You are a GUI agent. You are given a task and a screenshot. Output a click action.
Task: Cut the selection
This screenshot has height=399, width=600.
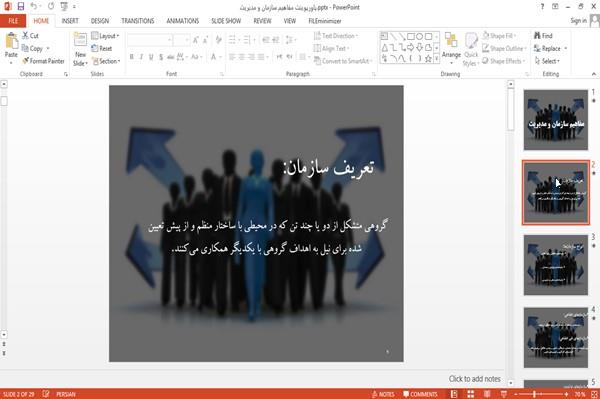point(30,36)
